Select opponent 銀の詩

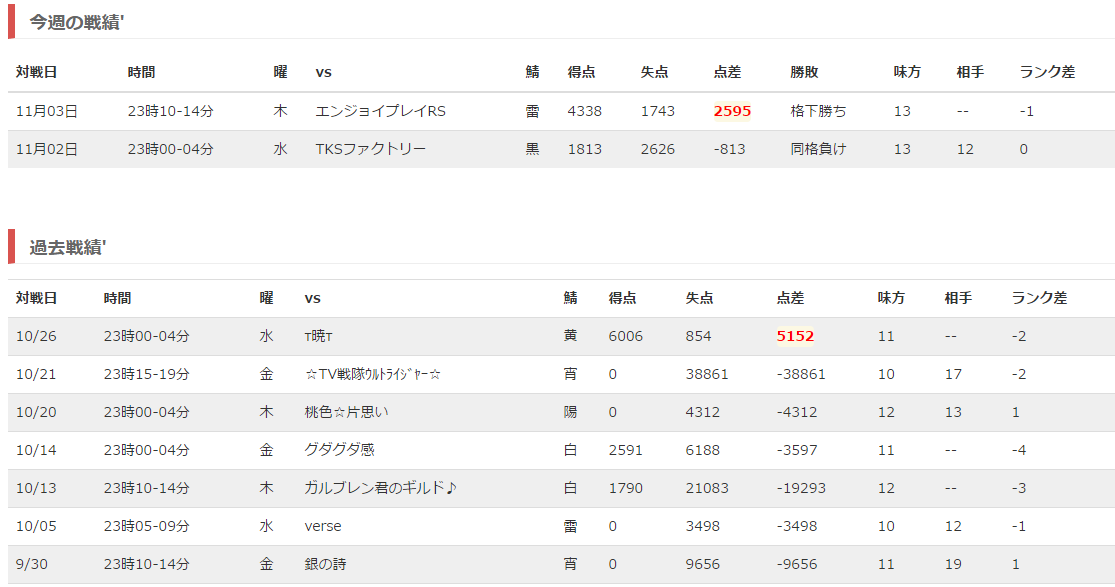tap(325, 564)
